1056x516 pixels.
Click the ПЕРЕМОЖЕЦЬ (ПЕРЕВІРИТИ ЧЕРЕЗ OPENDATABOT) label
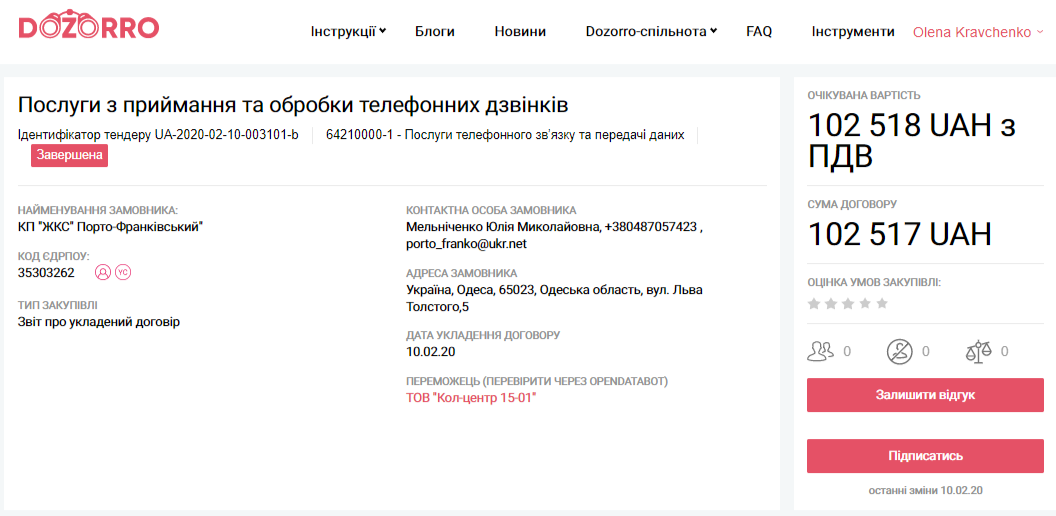click(x=537, y=381)
